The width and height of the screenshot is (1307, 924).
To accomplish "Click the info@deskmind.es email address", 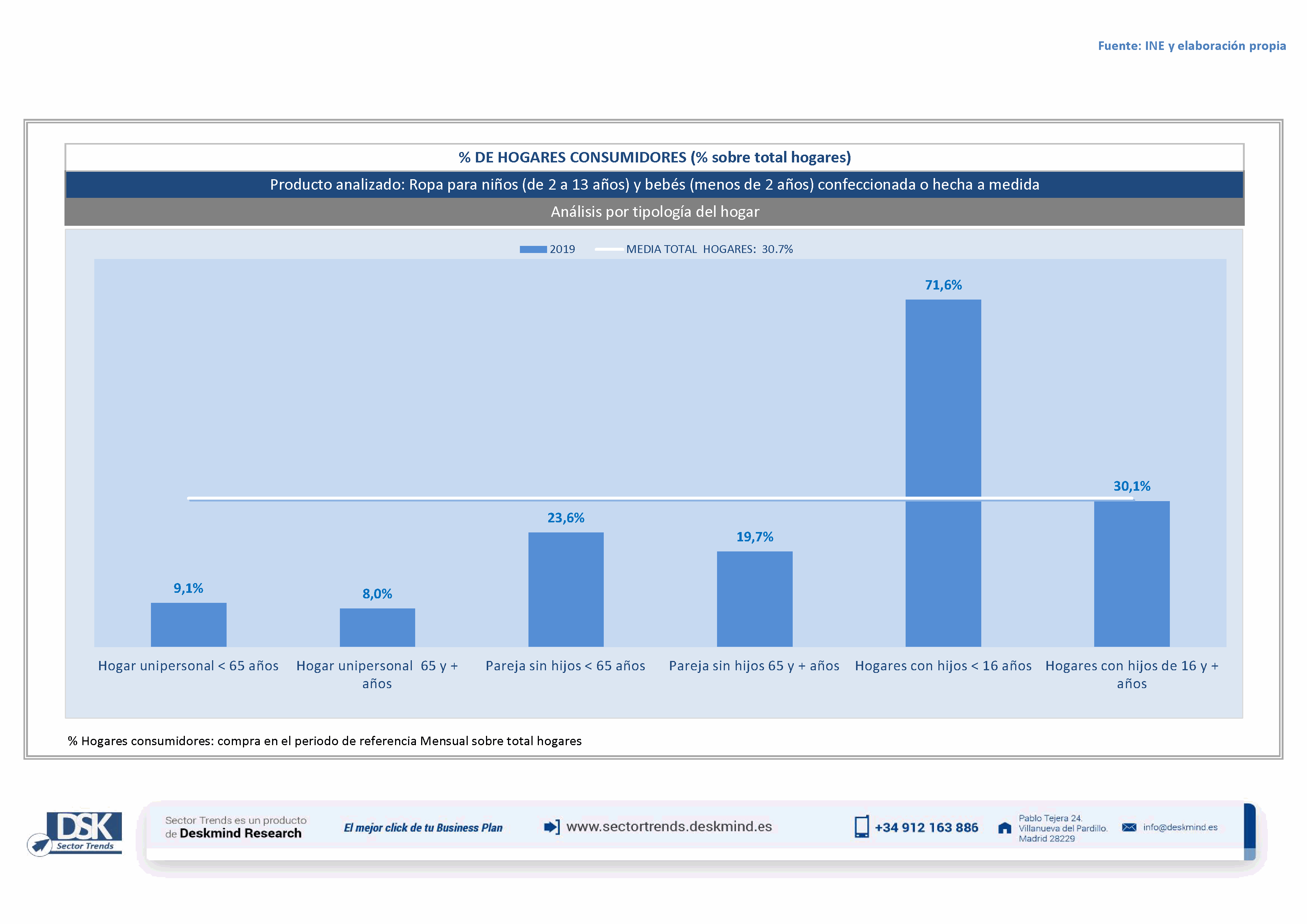I will tap(1180, 827).
